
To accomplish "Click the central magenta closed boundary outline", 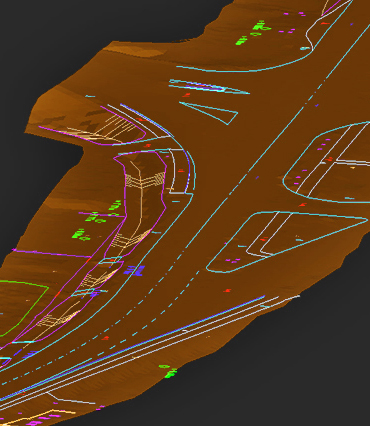I will click(x=140, y=203).
